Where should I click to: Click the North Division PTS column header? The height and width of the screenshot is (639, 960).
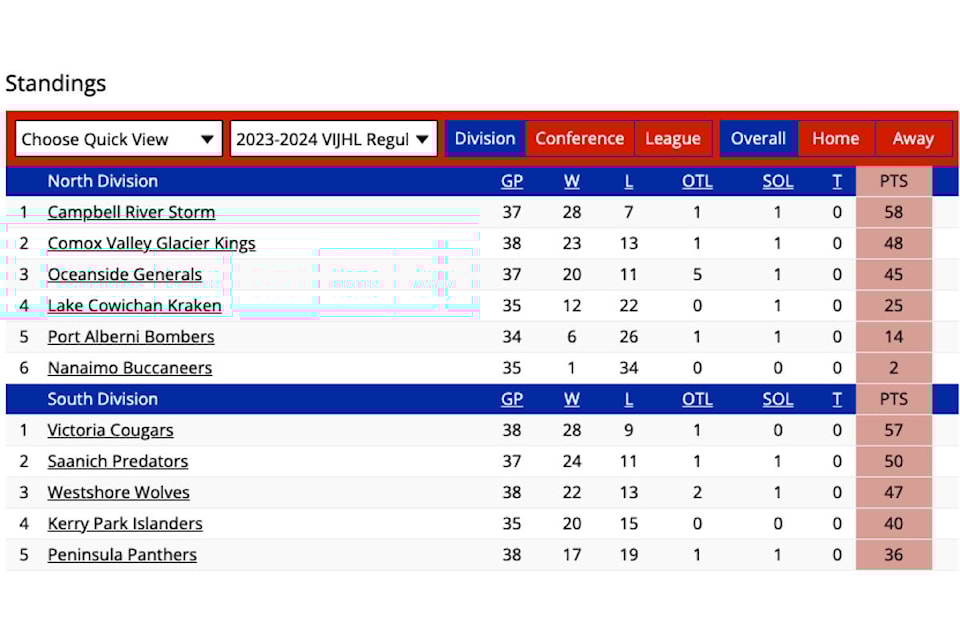coord(894,181)
